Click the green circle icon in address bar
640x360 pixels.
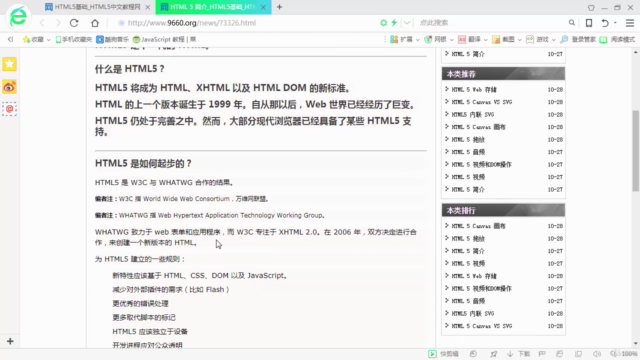pos(383,22)
